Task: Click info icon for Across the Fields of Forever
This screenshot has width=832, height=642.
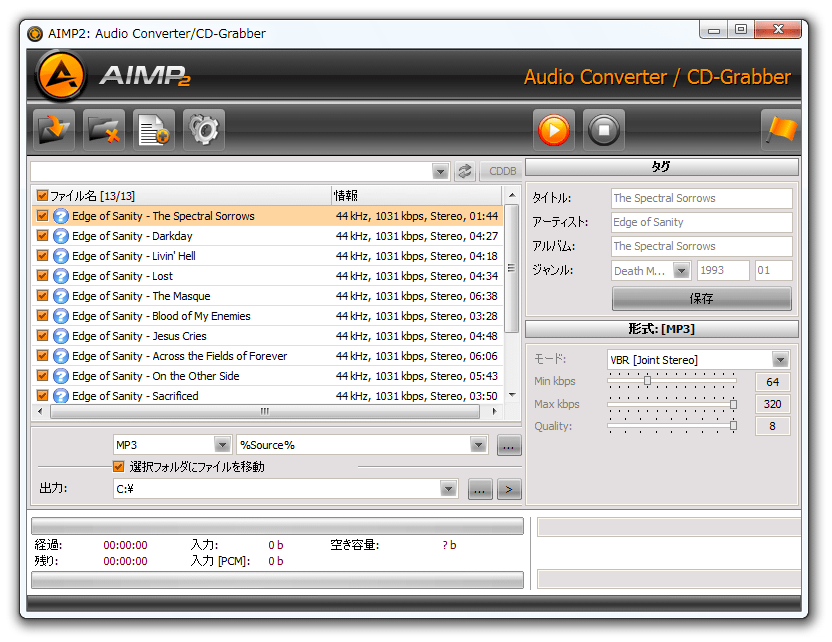Action: [61, 356]
